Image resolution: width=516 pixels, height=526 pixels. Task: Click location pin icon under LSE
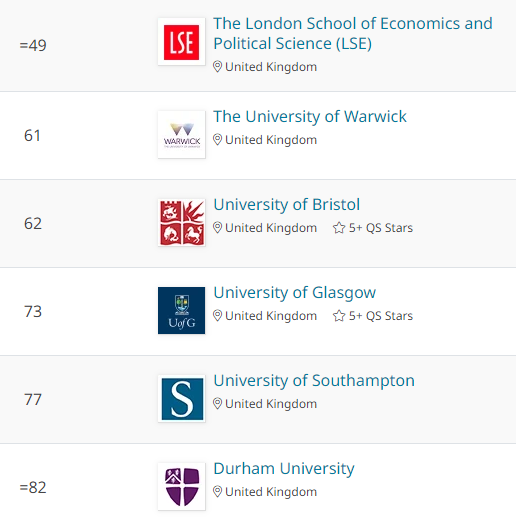click(217, 66)
